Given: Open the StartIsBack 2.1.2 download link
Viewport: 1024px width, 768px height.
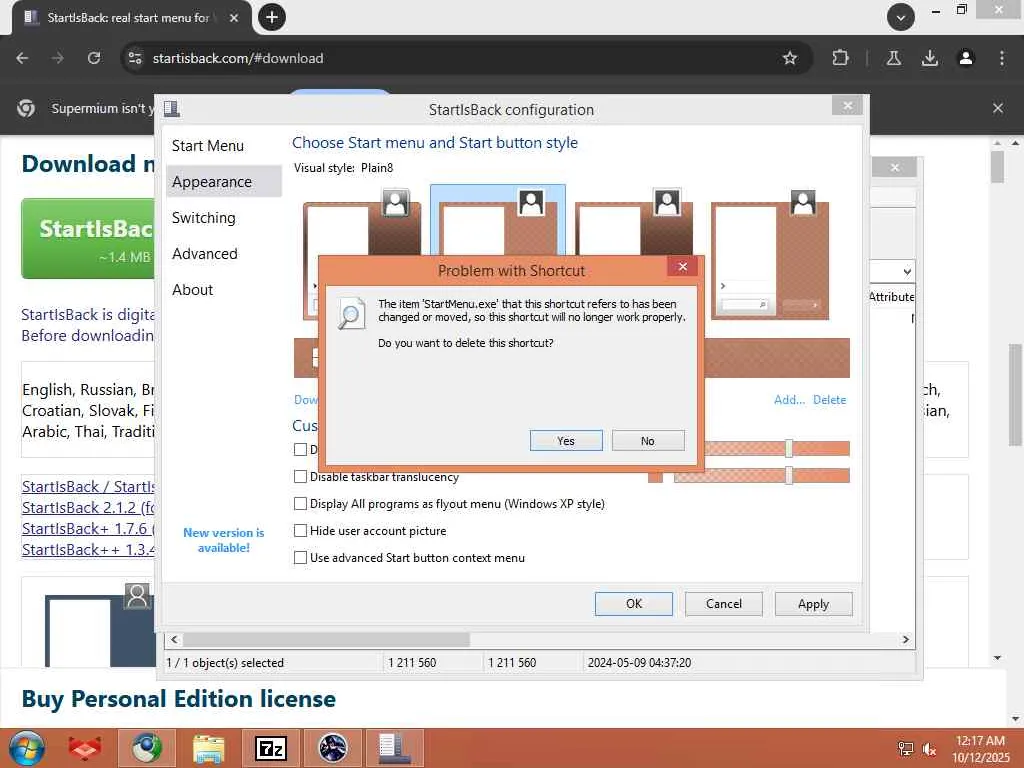Looking at the screenshot, I should click(88, 507).
